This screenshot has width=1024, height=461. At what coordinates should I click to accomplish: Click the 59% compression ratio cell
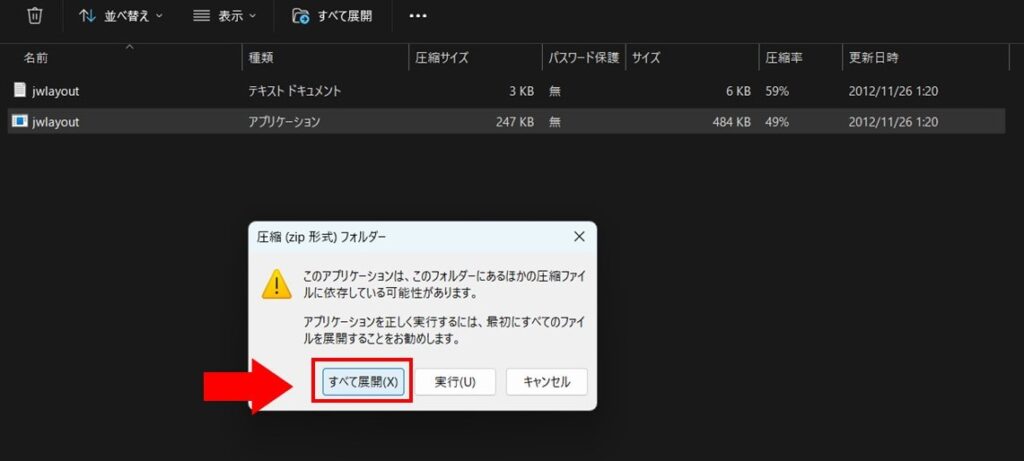coord(777,91)
